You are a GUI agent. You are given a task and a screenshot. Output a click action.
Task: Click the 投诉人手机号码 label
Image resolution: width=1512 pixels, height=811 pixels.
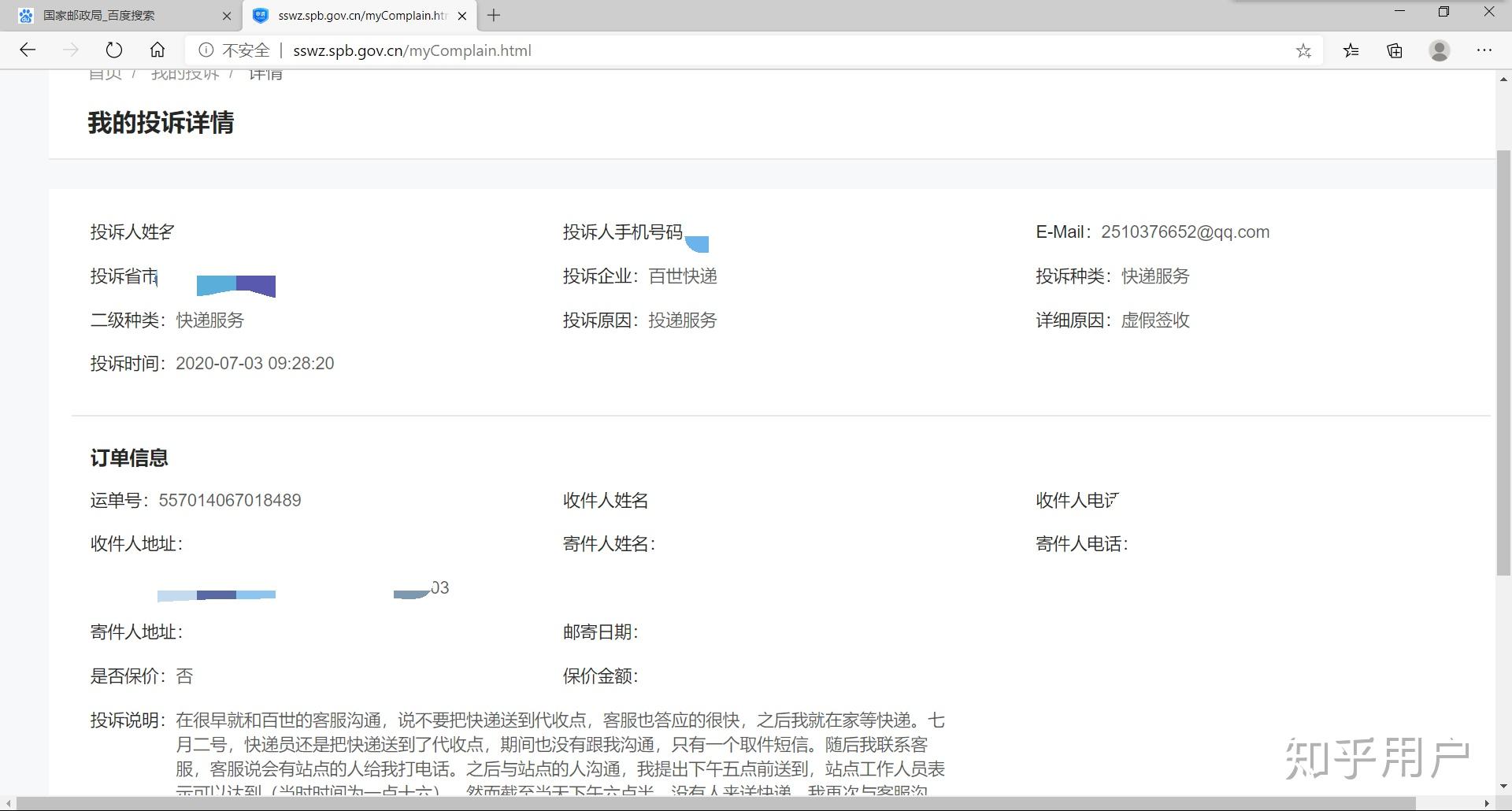[x=623, y=232]
